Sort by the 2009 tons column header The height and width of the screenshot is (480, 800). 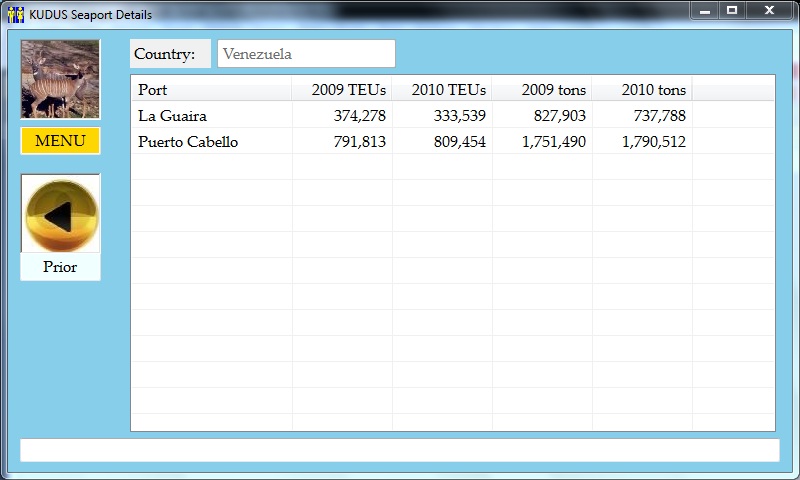[542, 89]
